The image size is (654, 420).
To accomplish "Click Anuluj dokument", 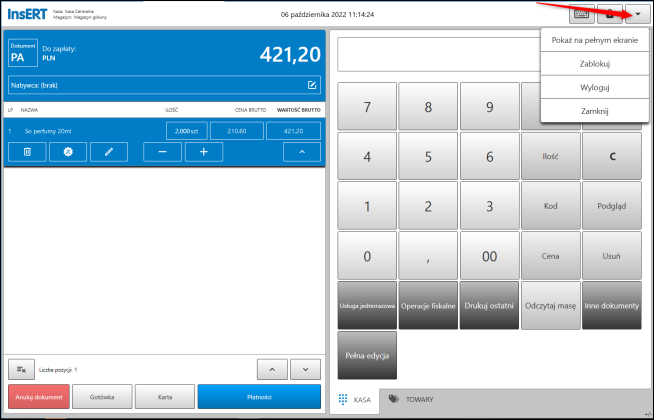I will click(x=39, y=397).
